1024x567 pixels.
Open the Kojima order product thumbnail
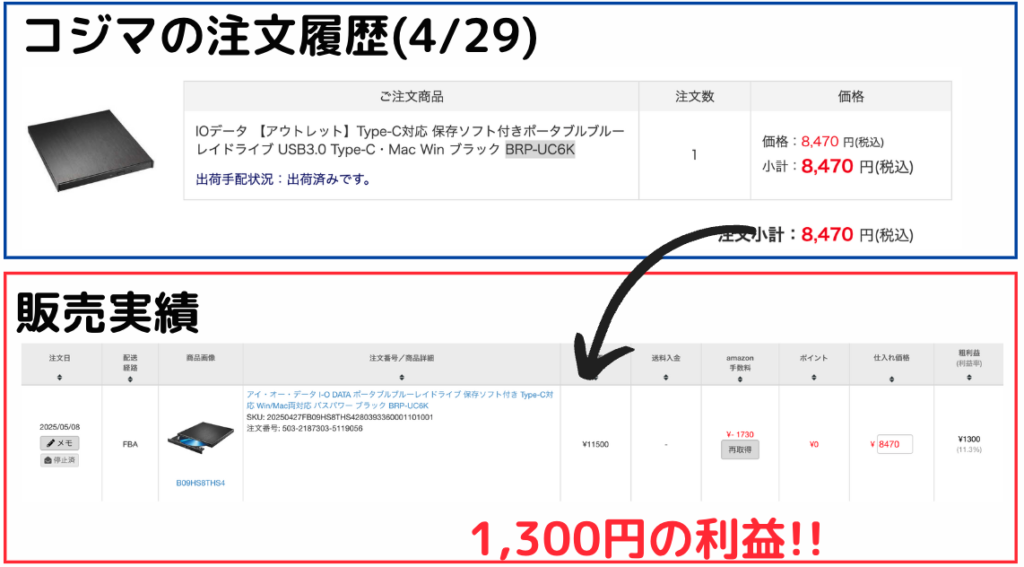click(x=90, y=151)
